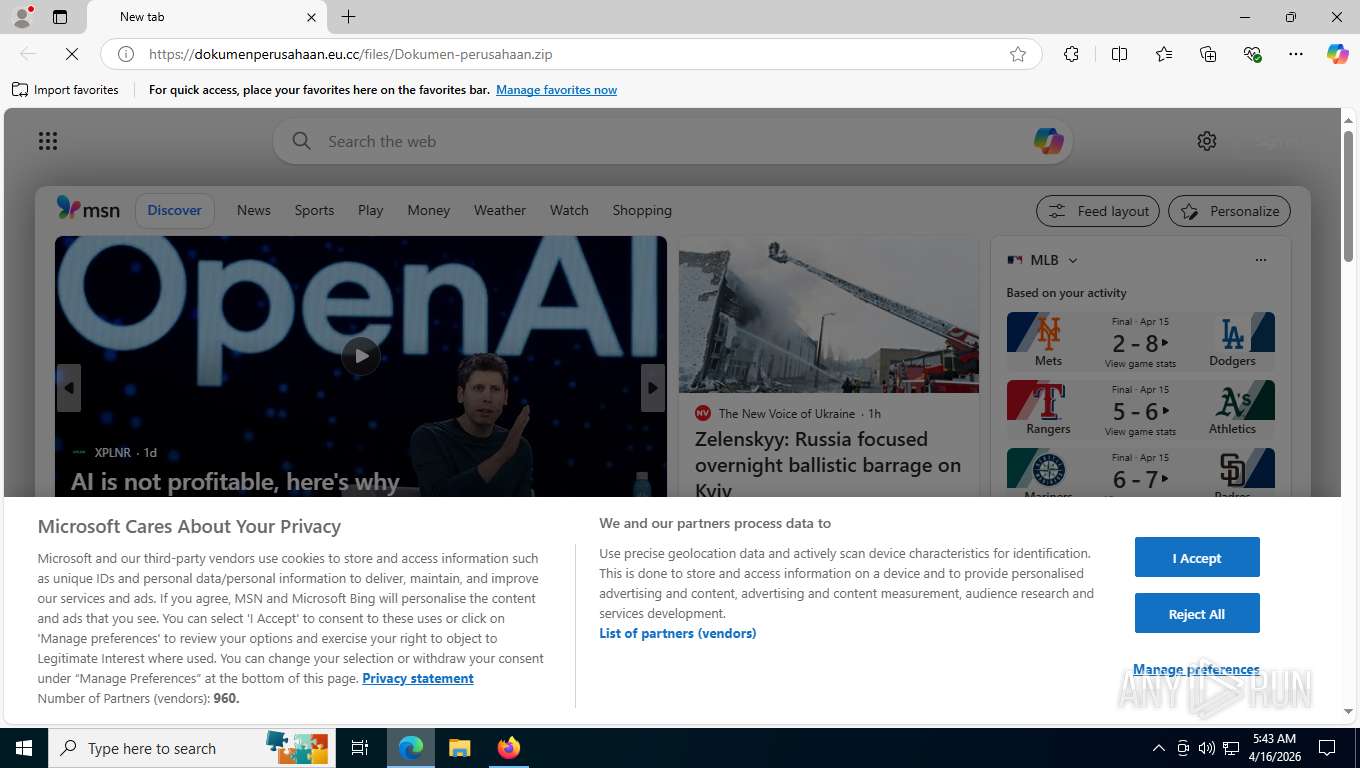Open File Explorer from taskbar

[x=459, y=748]
